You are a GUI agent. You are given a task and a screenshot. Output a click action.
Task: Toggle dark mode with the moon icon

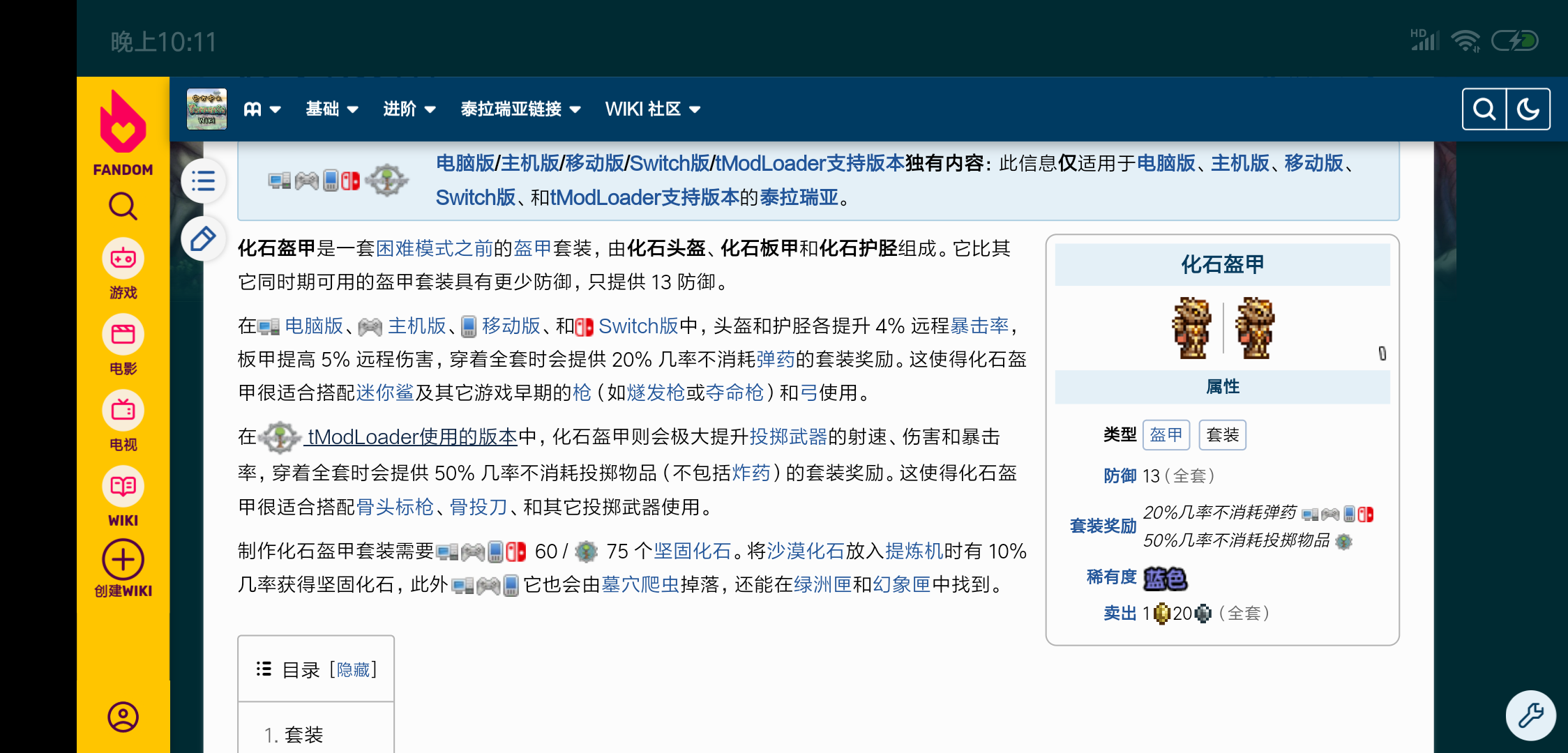coord(1528,109)
